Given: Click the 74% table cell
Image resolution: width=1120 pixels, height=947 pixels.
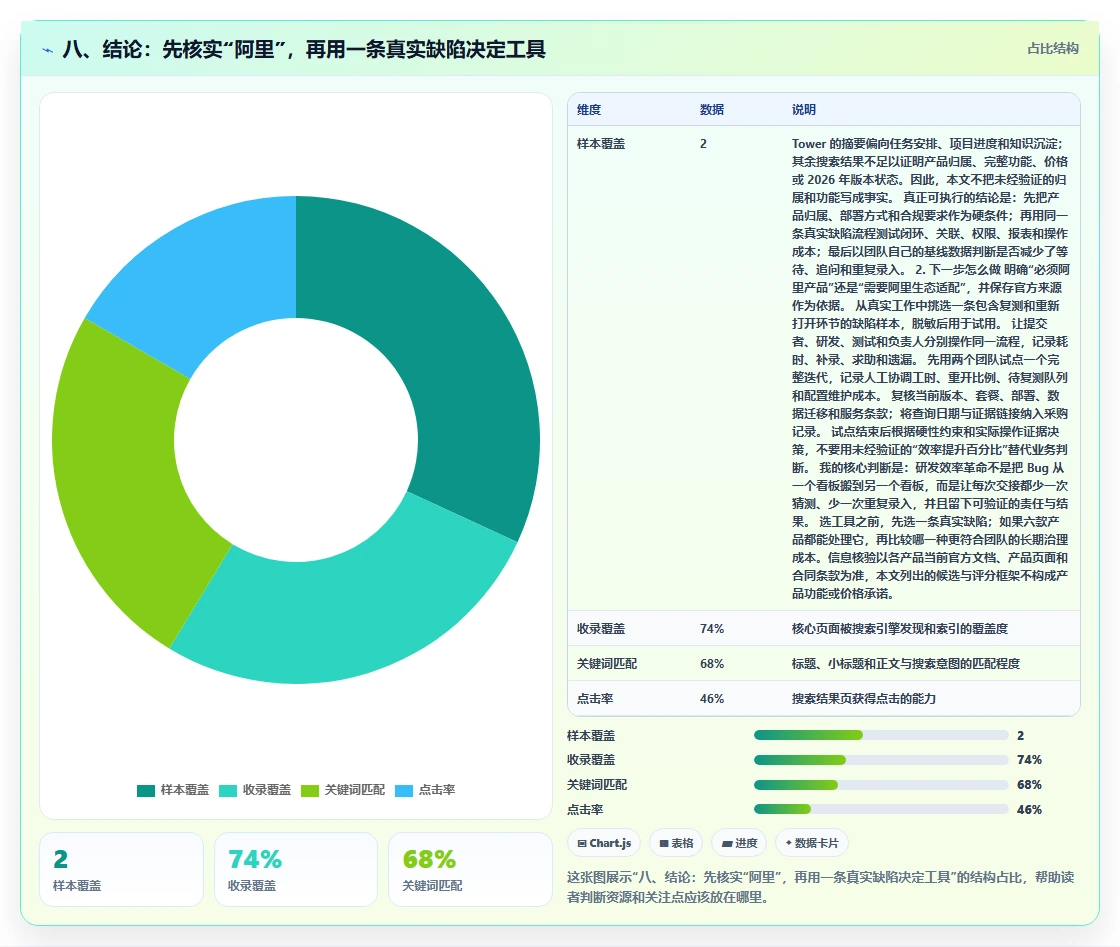Looking at the screenshot, I should pos(711,628).
